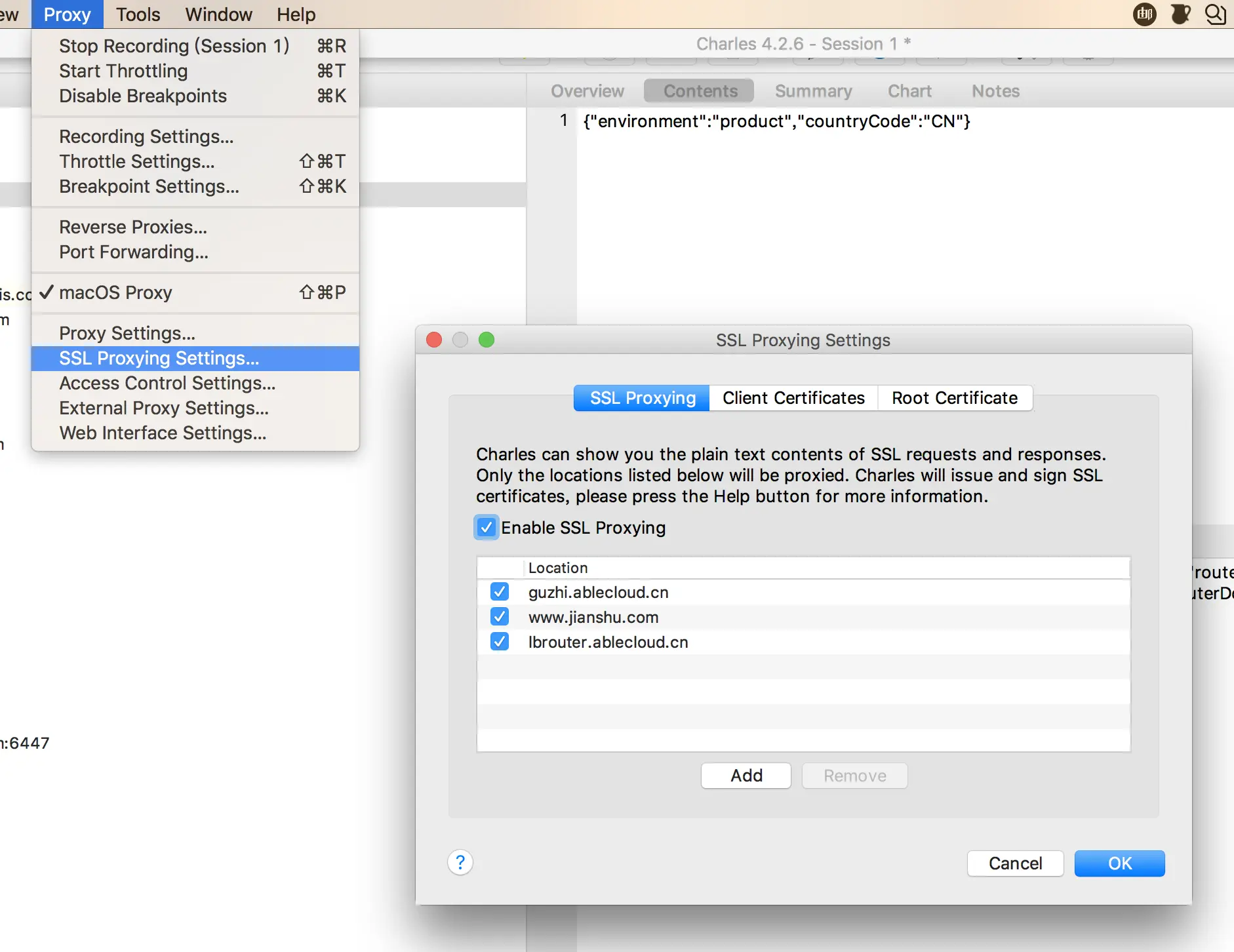Switch to Client Certificates tab
This screenshot has height=952, width=1234.
coord(793,398)
